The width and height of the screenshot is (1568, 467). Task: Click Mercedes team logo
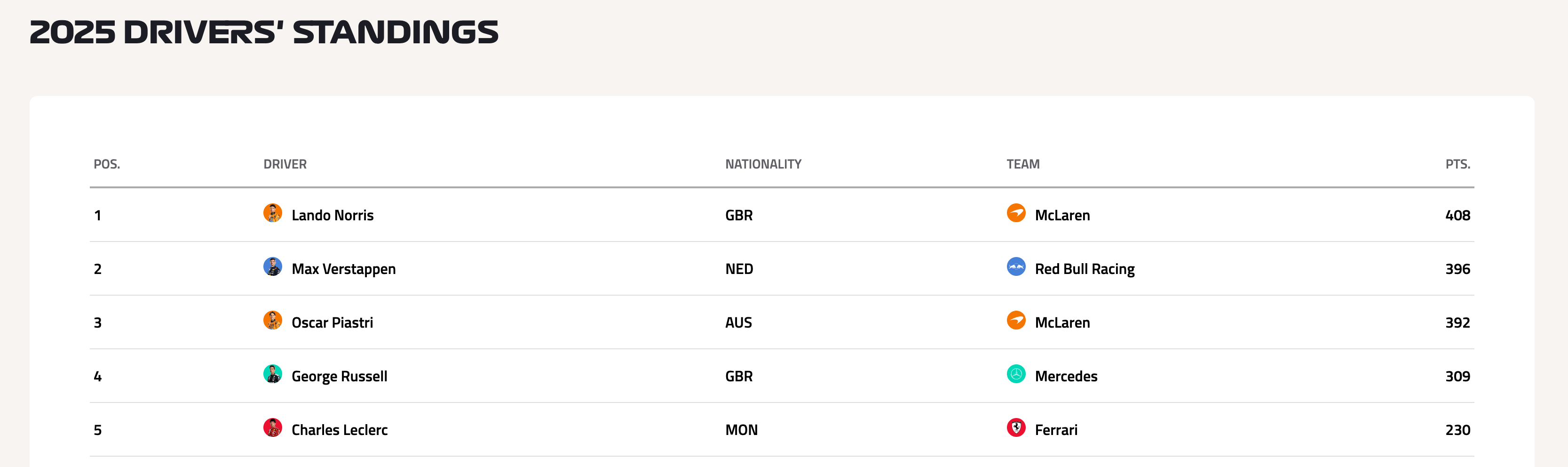1016,374
